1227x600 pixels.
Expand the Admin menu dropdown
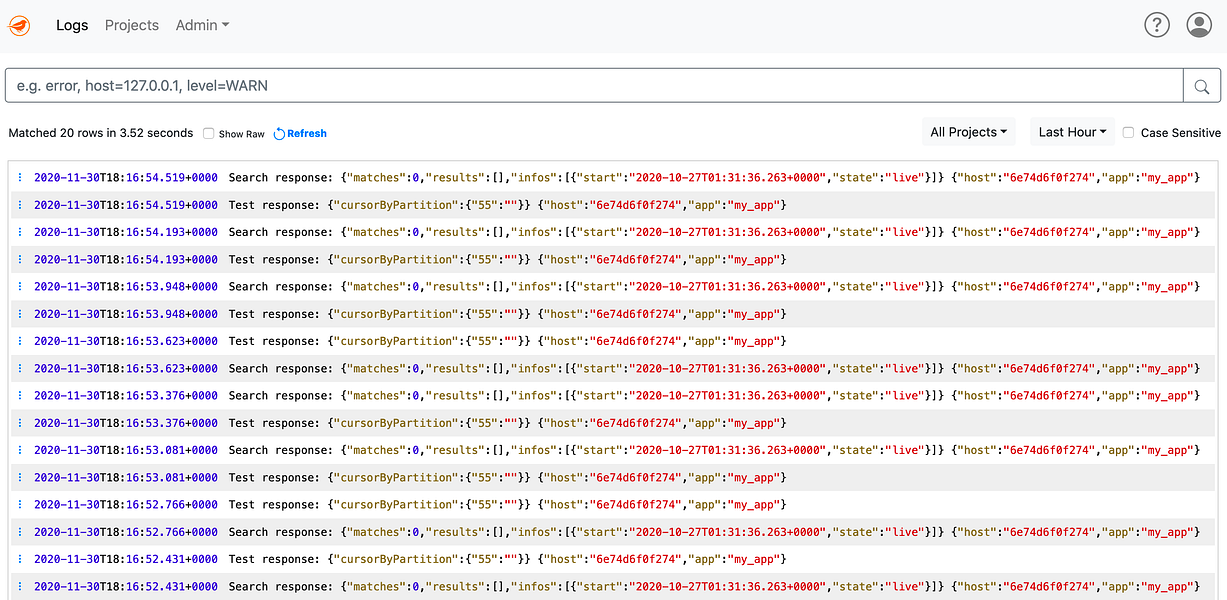point(202,25)
